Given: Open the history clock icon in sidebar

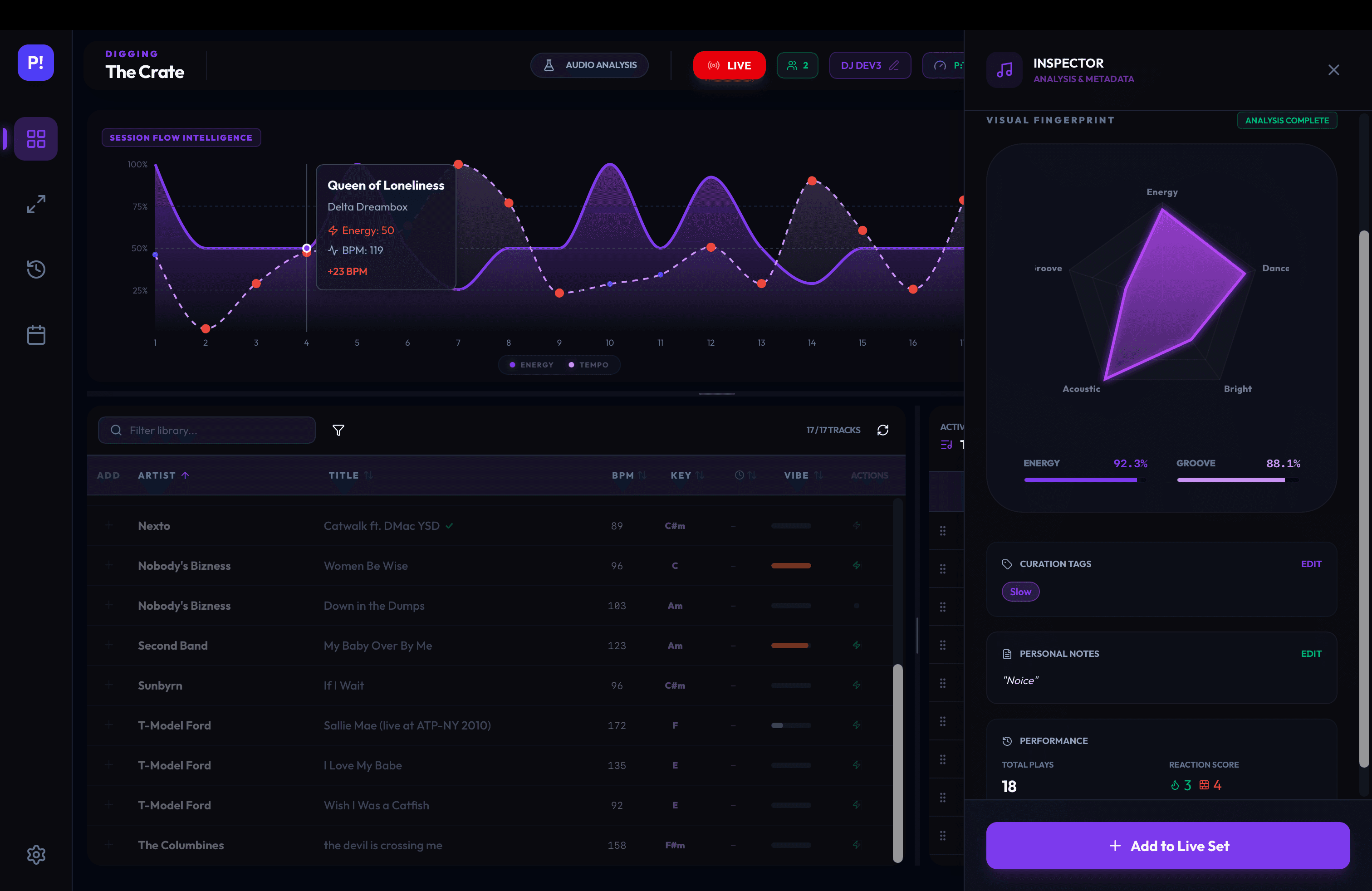Looking at the screenshot, I should point(36,269).
